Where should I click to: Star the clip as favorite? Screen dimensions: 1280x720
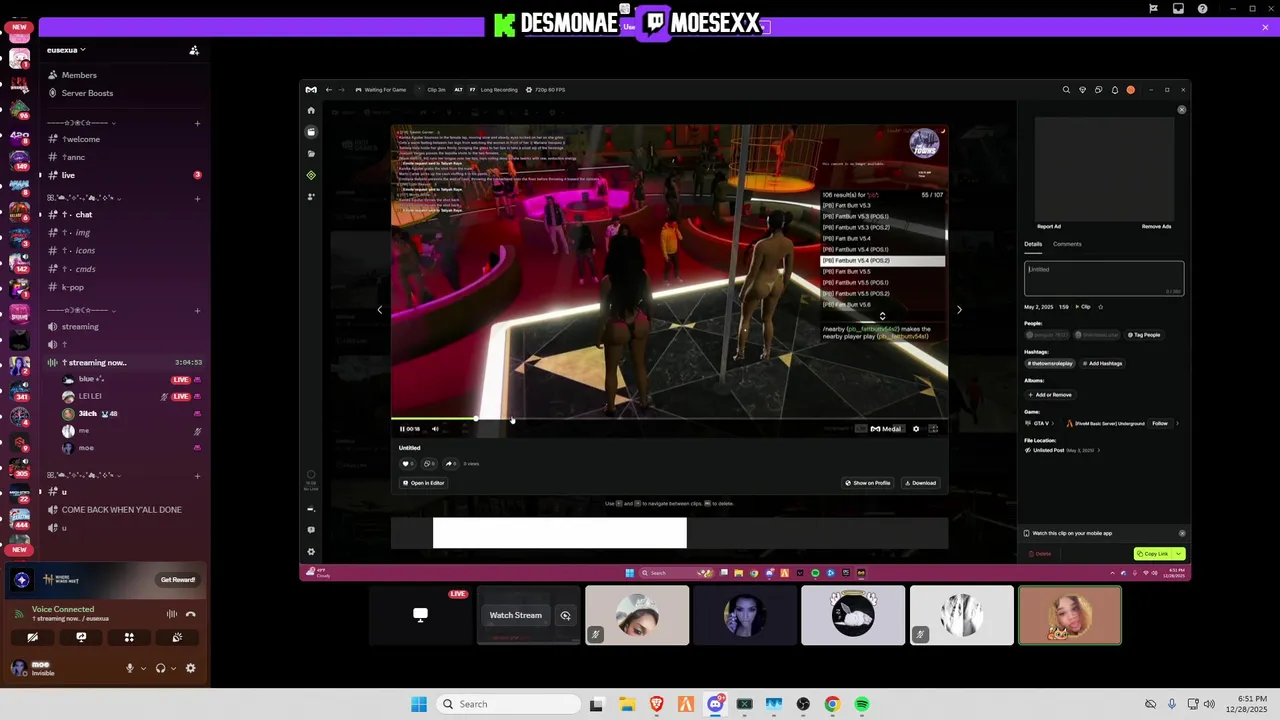point(1100,307)
